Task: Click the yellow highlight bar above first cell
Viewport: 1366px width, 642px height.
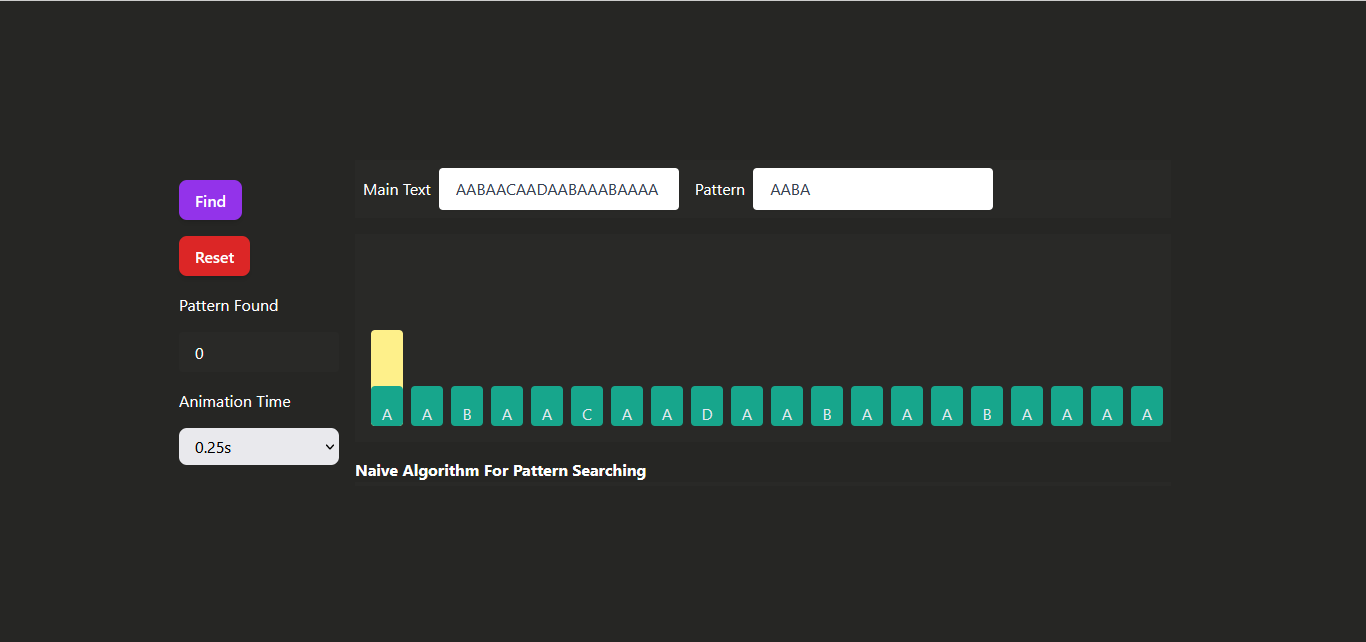Action: point(387,358)
